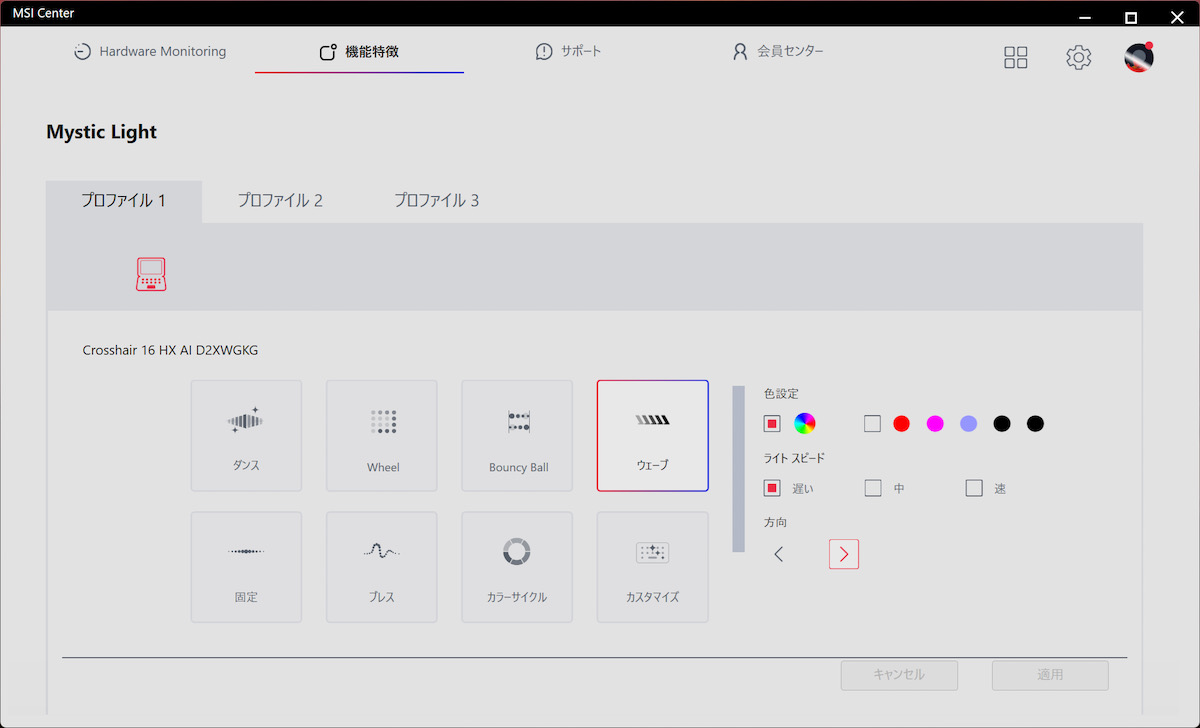
Task: Open the Hardware Monitoring tab
Action: click(x=150, y=52)
